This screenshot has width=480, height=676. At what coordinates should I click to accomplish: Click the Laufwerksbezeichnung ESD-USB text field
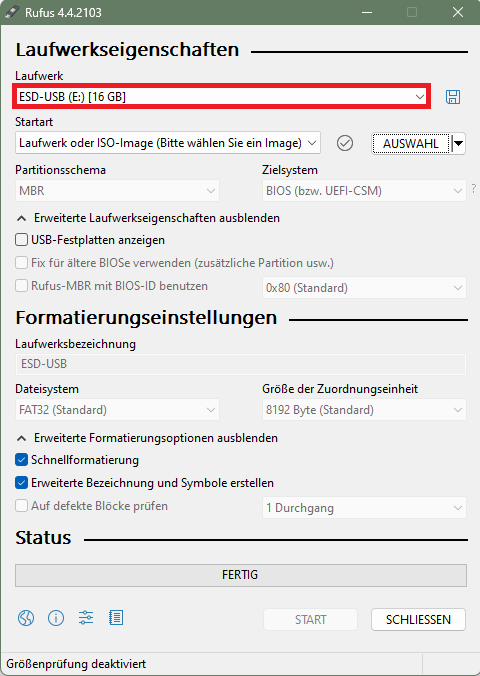click(241, 364)
